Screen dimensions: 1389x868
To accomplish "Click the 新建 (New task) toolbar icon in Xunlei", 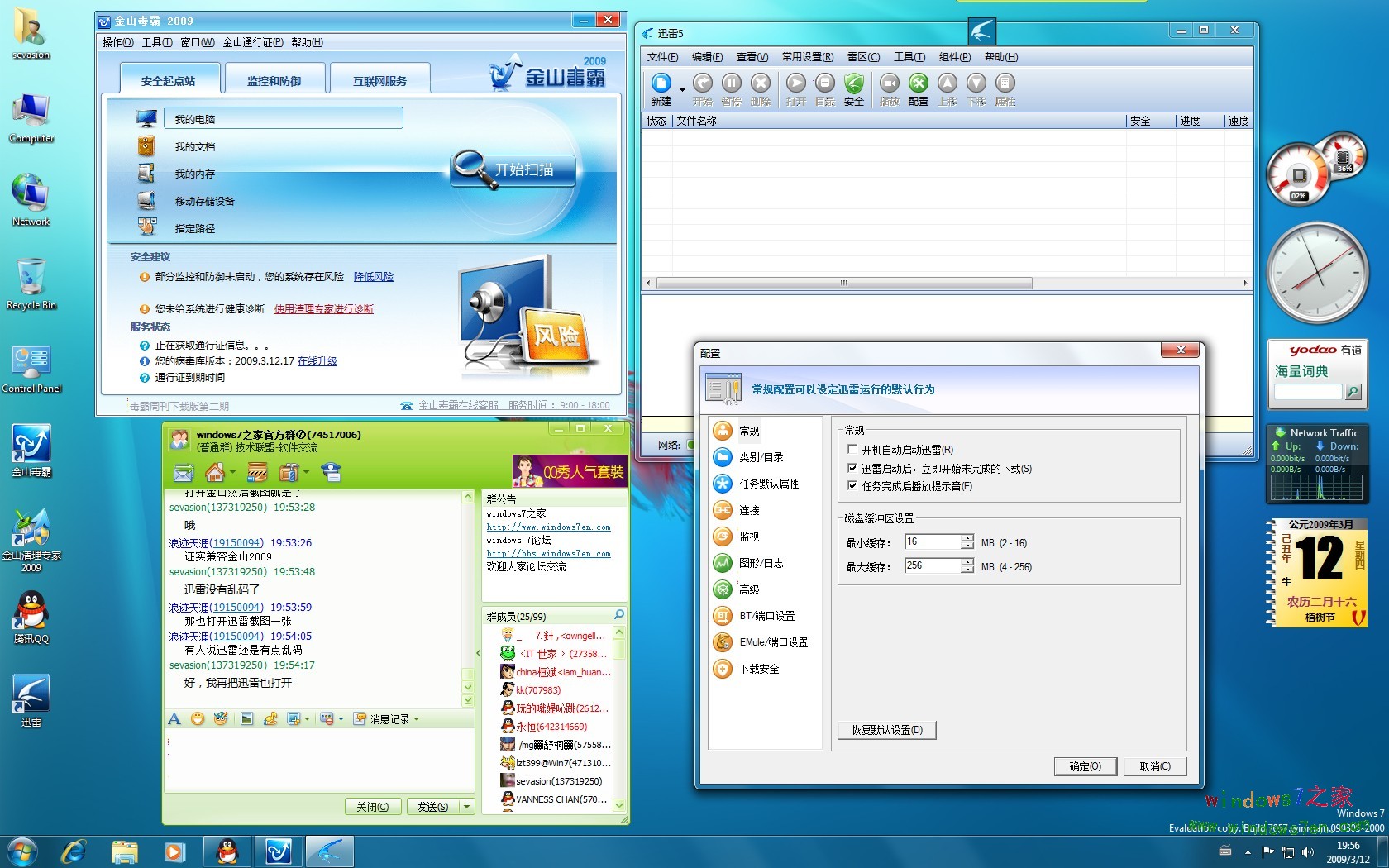I will coord(661,83).
